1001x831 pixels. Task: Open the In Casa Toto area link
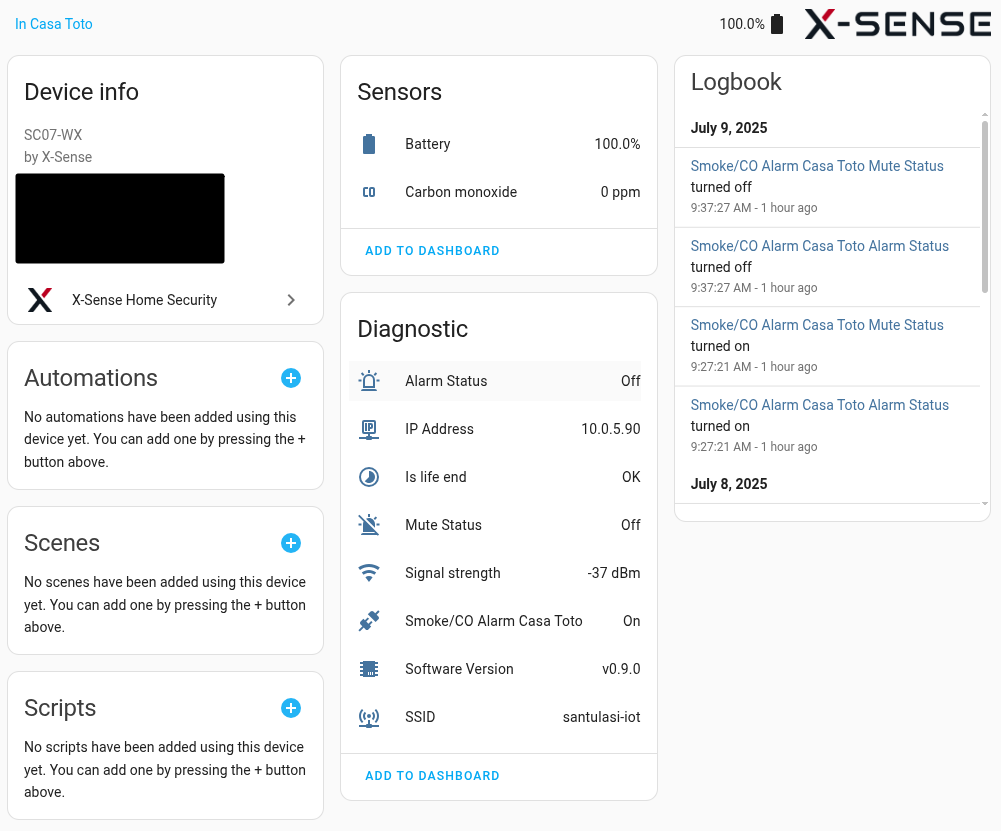click(54, 24)
